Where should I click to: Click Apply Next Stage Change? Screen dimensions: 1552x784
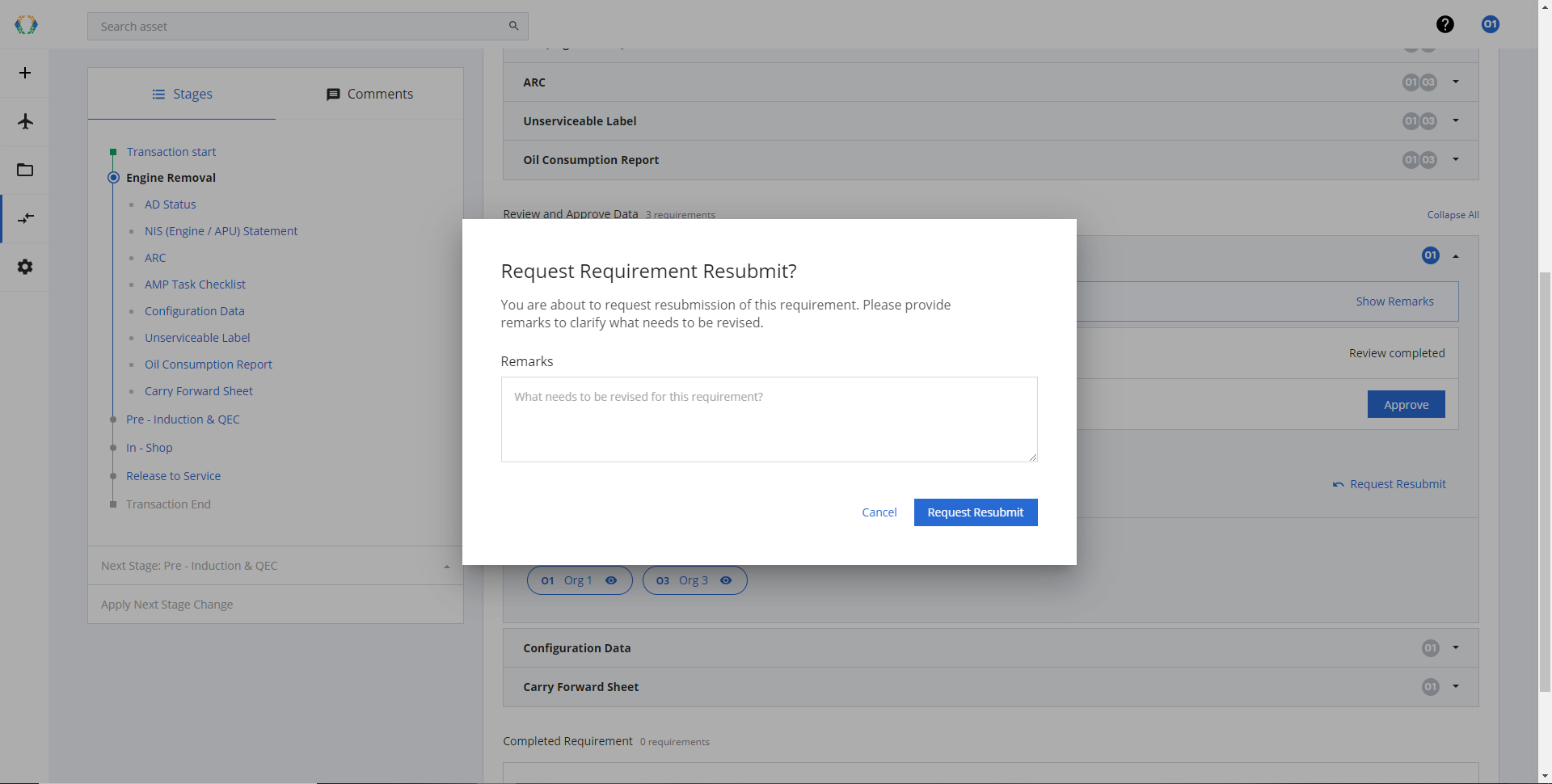pyautogui.click(x=167, y=605)
